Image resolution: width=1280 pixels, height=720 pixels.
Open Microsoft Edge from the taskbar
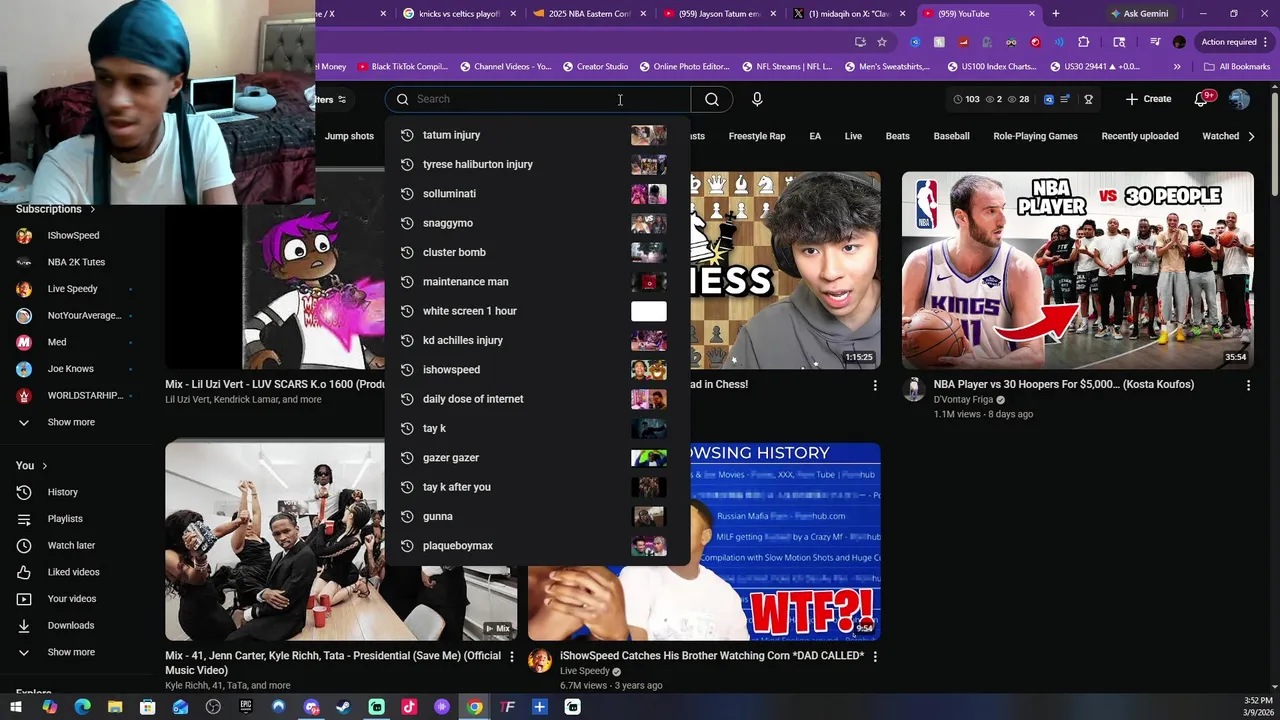coord(82,707)
